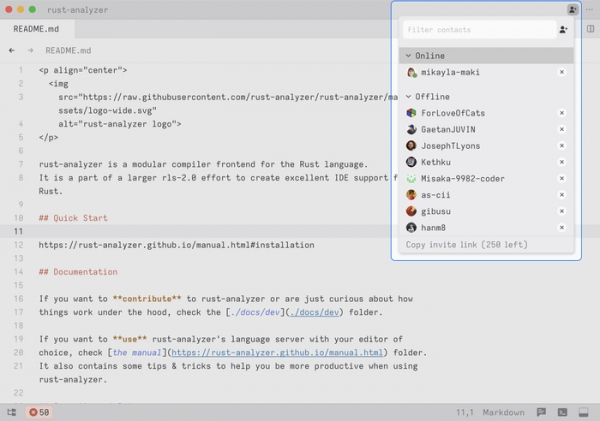Click the add contact icon beside filter field
Screen dimensions: 600x421
(x=564, y=30)
